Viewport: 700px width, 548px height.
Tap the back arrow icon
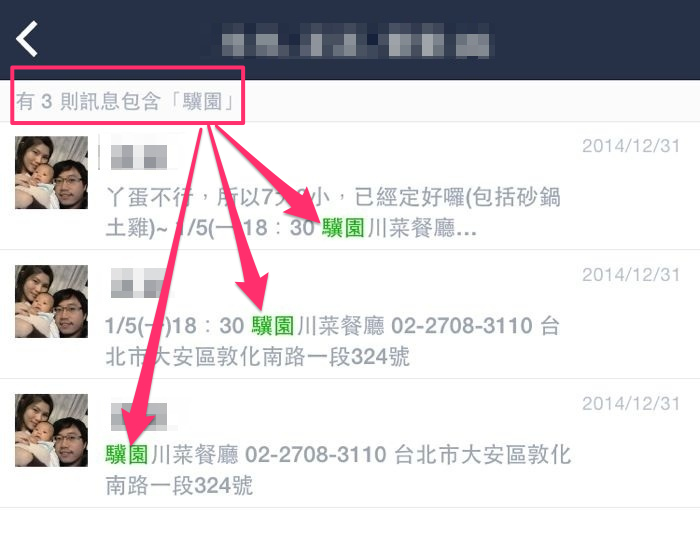click(x=27, y=39)
